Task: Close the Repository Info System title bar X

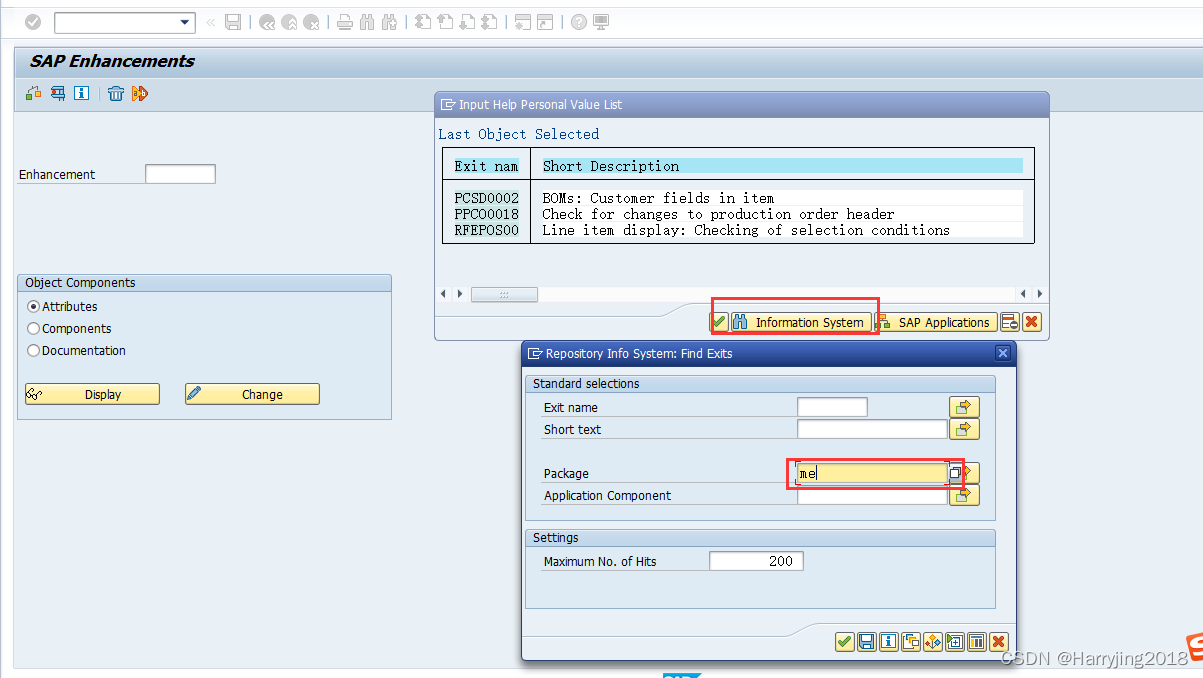Action: (1003, 353)
